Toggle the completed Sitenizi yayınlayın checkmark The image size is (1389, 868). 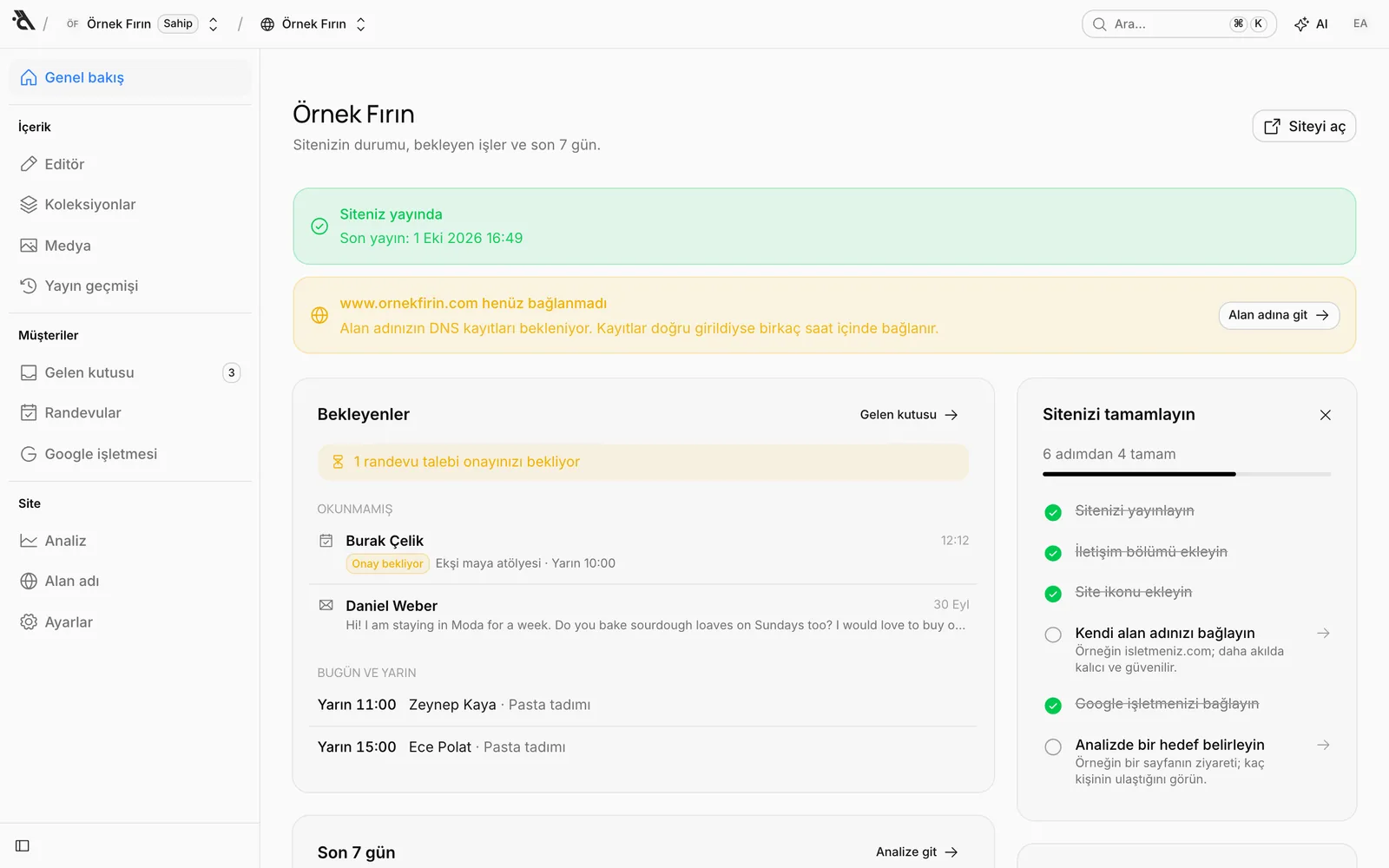(1053, 512)
